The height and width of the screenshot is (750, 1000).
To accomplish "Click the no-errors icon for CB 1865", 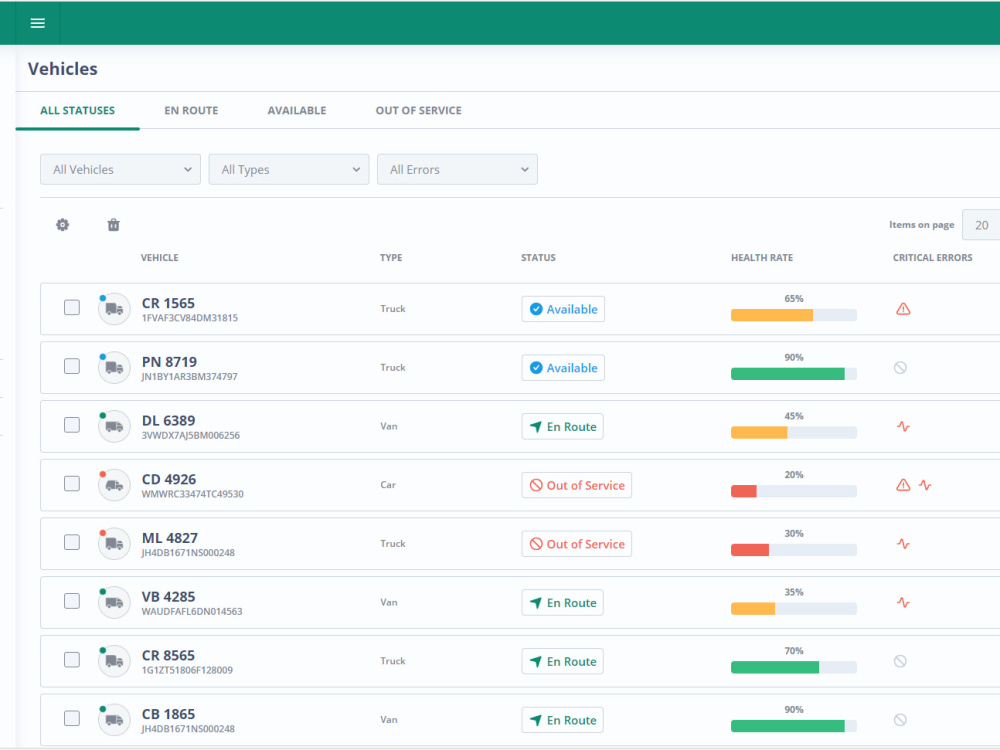I will tap(900, 720).
